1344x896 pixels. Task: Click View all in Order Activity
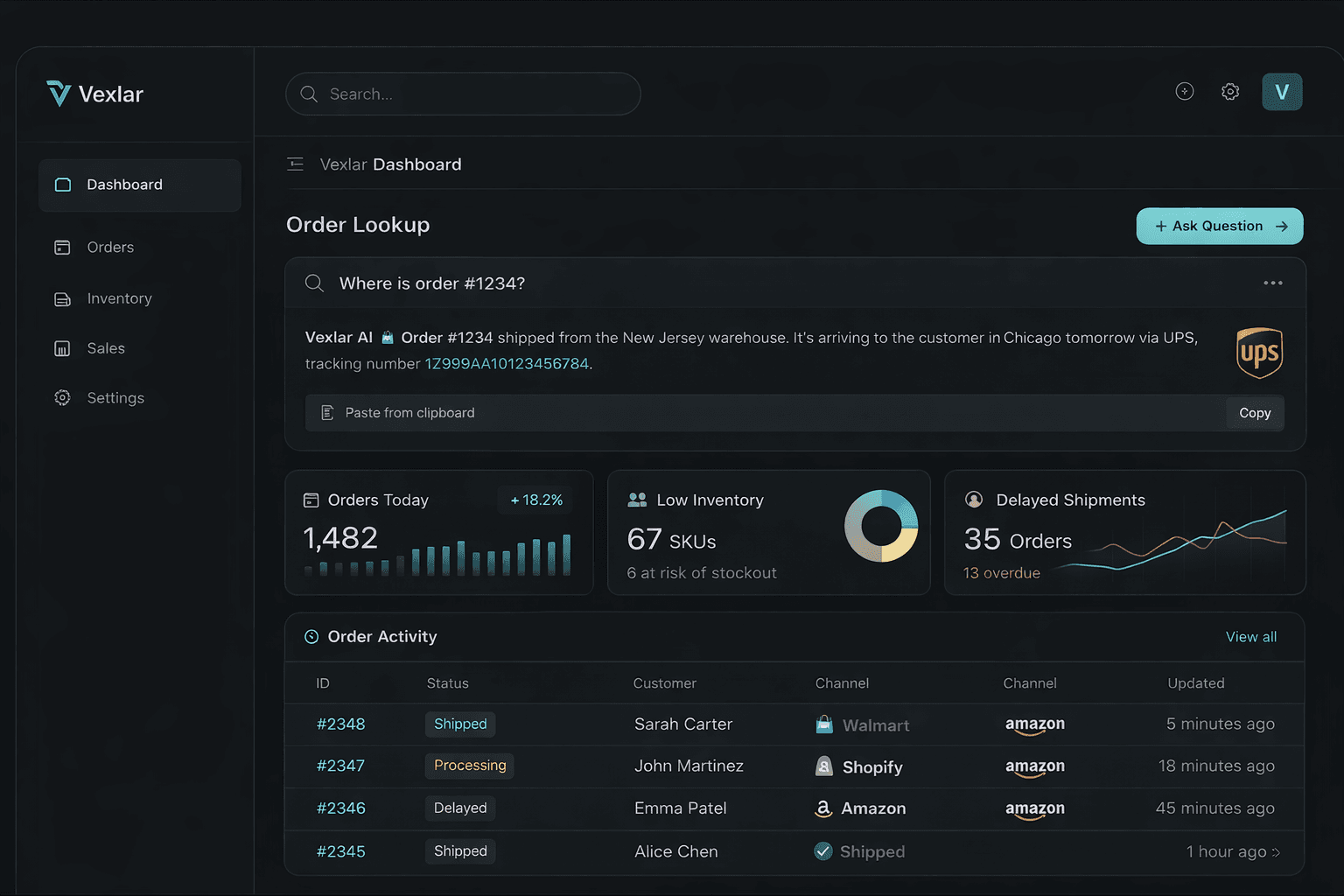click(x=1250, y=637)
